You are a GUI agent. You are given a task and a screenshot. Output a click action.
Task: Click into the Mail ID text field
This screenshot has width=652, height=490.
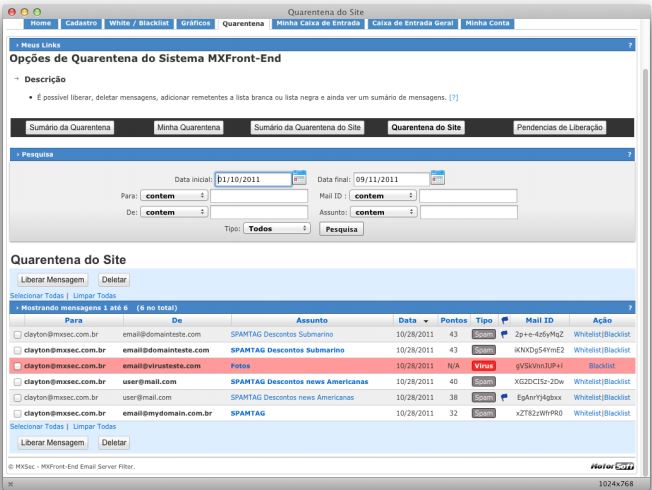point(468,195)
